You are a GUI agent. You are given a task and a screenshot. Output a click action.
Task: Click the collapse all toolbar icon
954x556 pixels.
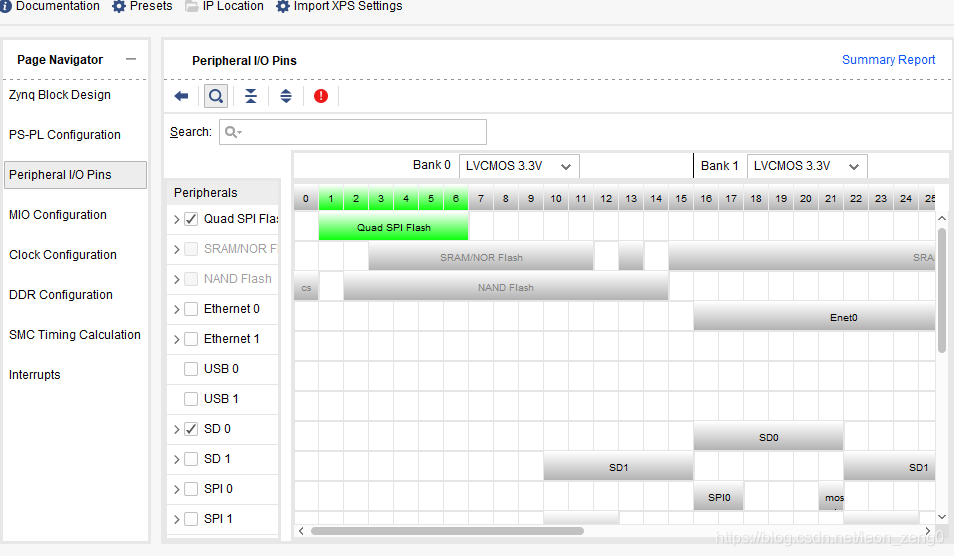click(x=251, y=96)
